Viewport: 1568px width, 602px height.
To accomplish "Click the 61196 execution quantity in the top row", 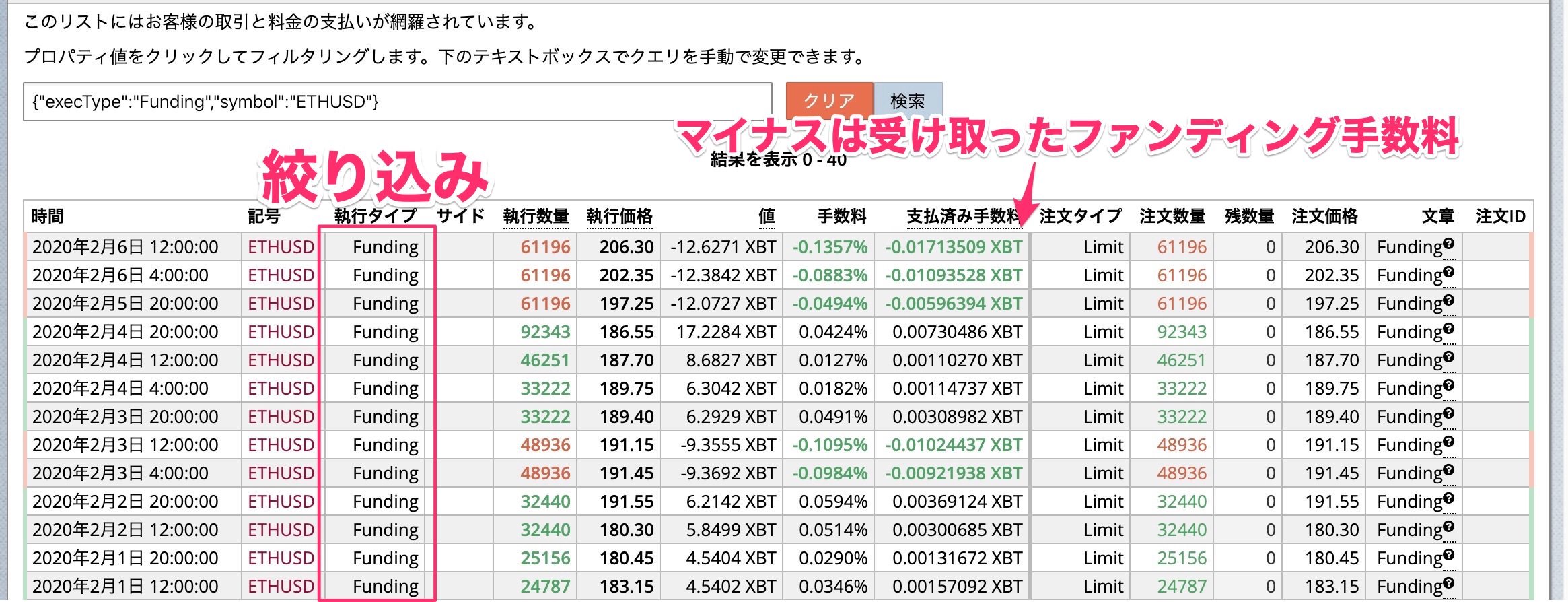I will tap(545, 247).
